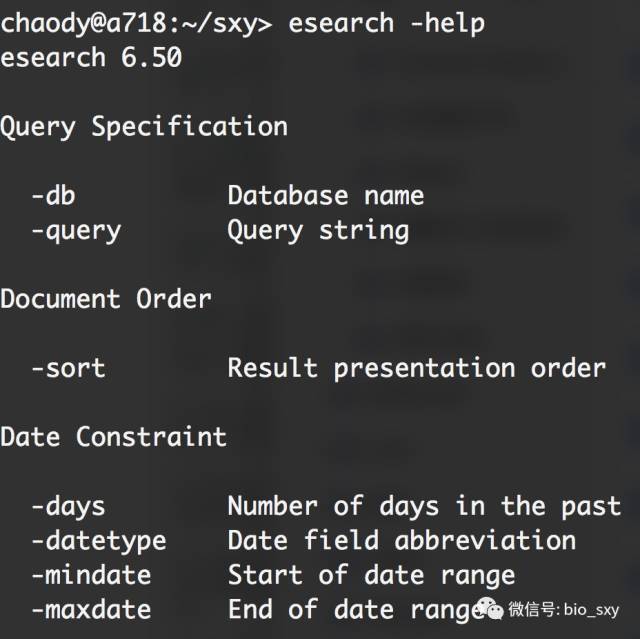Click the 'esearch 6.50' version line
This screenshot has height=639, width=640.
(91, 57)
